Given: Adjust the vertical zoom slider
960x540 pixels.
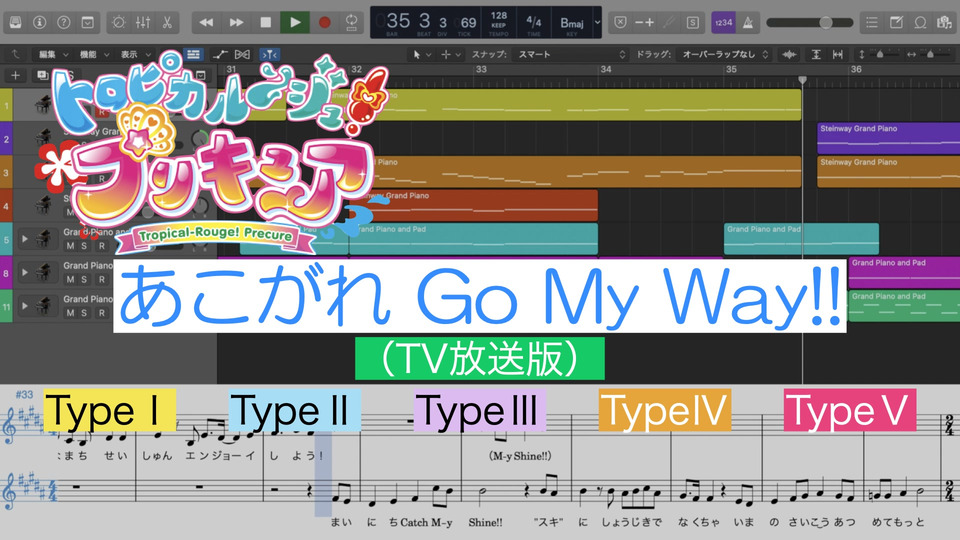Looking at the screenshot, I should (878, 54).
